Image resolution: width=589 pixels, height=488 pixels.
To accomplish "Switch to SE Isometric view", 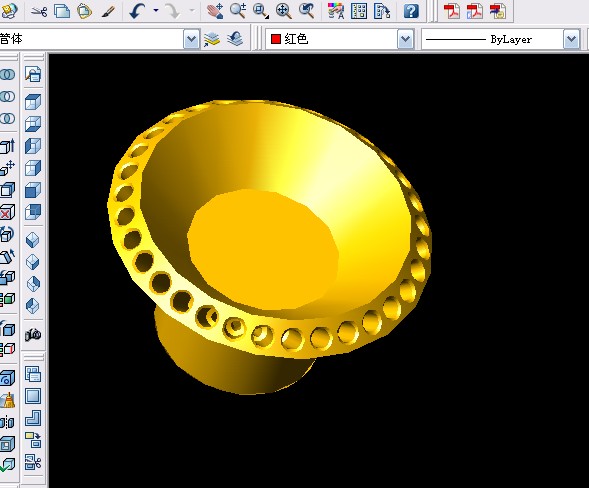I will point(33,262).
